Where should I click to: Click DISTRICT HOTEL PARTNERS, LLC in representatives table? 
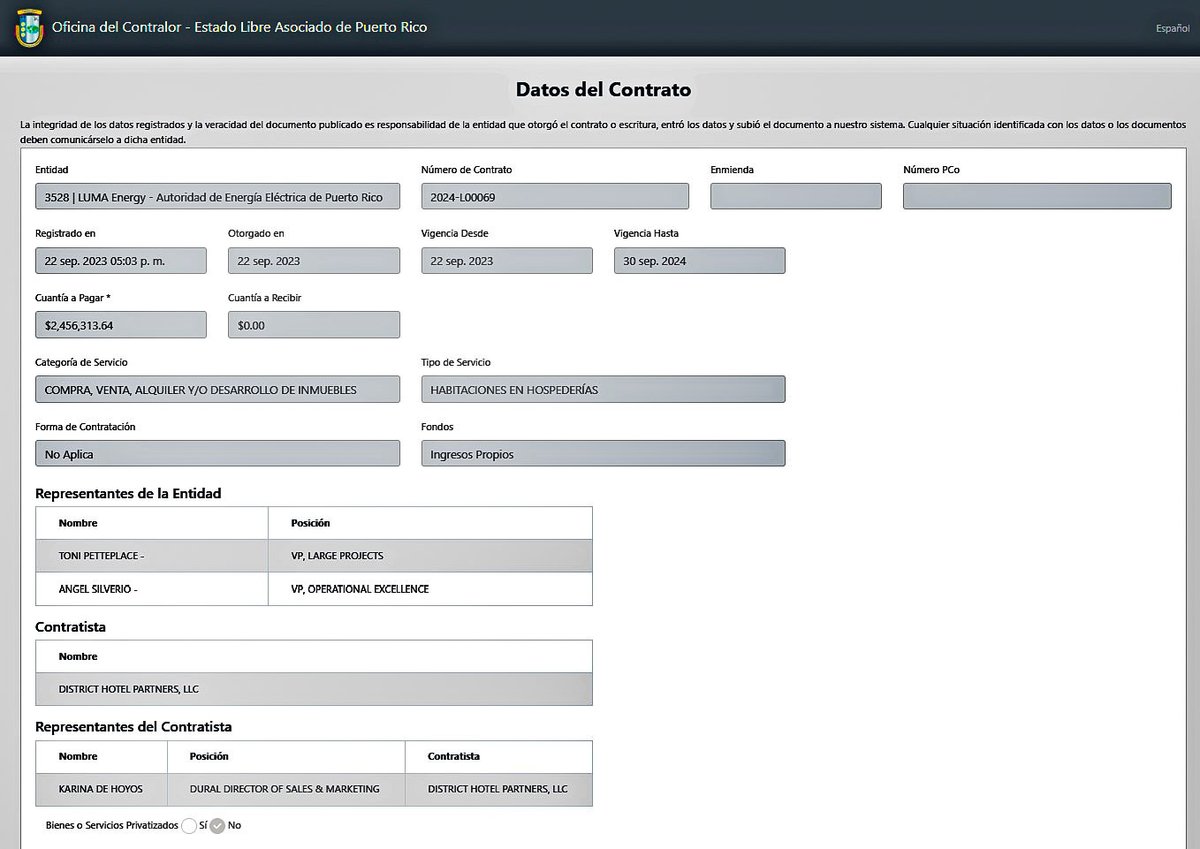coord(499,789)
